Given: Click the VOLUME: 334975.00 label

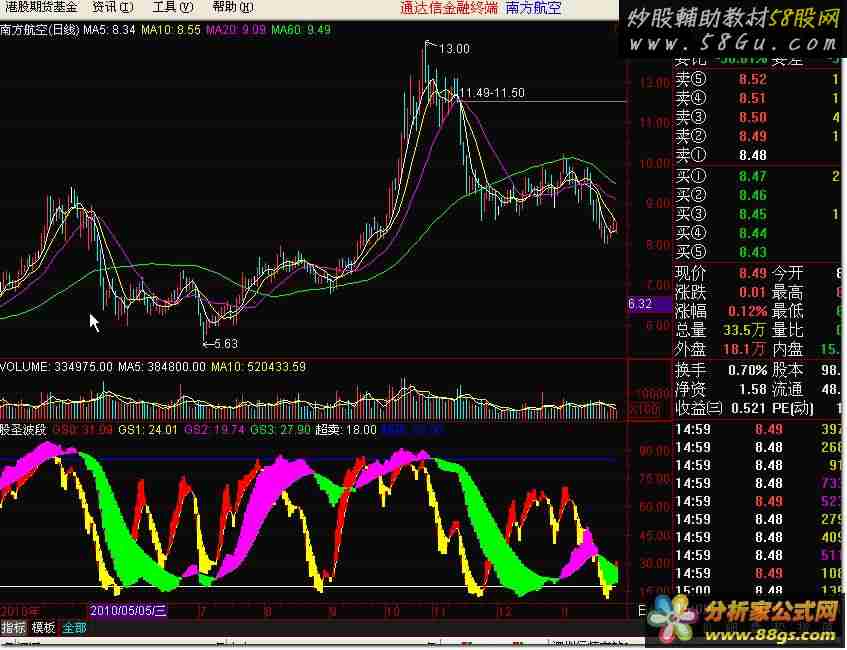Looking at the screenshot, I should [x=56, y=367].
